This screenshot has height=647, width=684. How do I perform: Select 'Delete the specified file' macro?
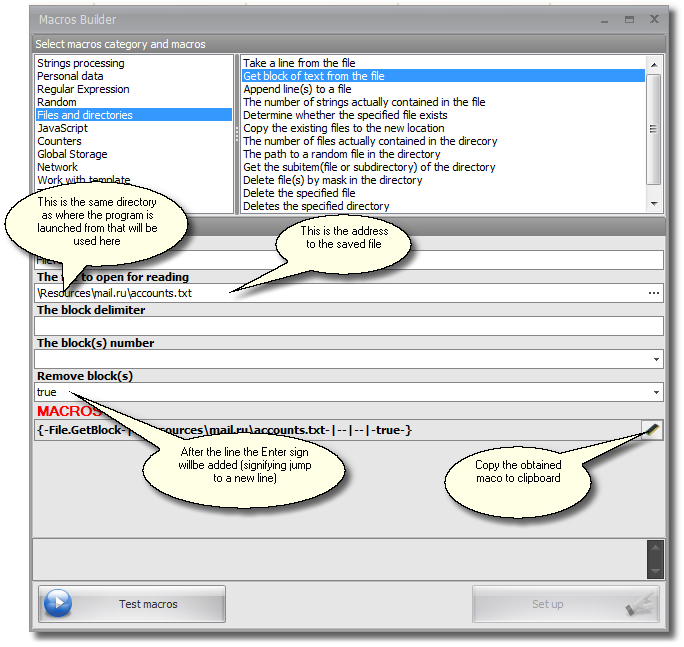pyautogui.click(x=299, y=193)
